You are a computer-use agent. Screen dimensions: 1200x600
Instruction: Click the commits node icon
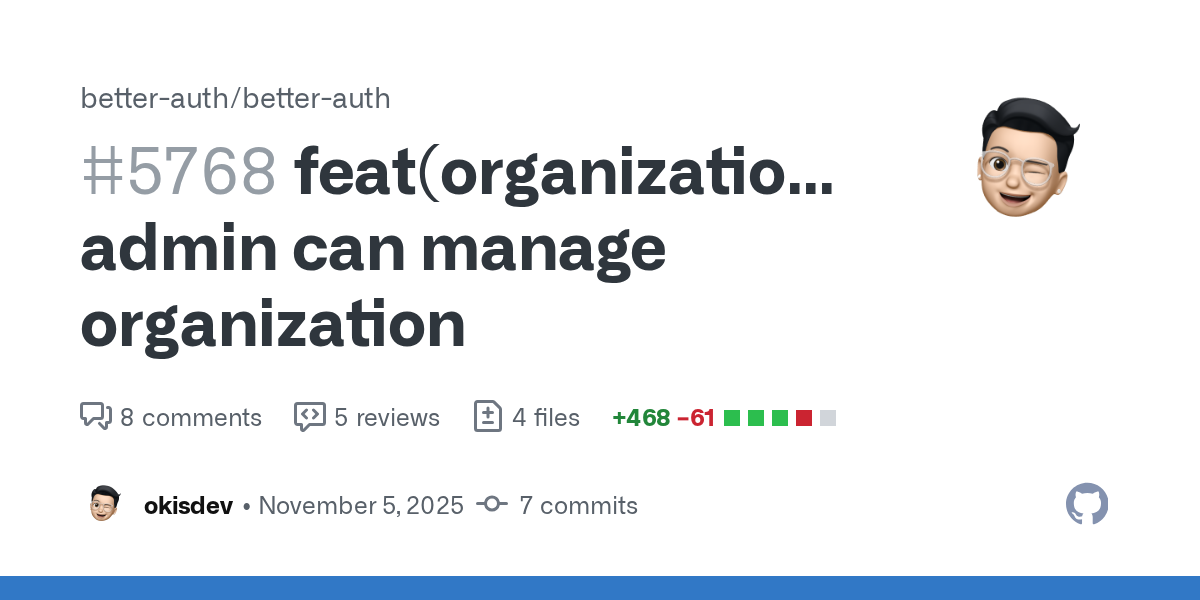pyautogui.click(x=492, y=505)
